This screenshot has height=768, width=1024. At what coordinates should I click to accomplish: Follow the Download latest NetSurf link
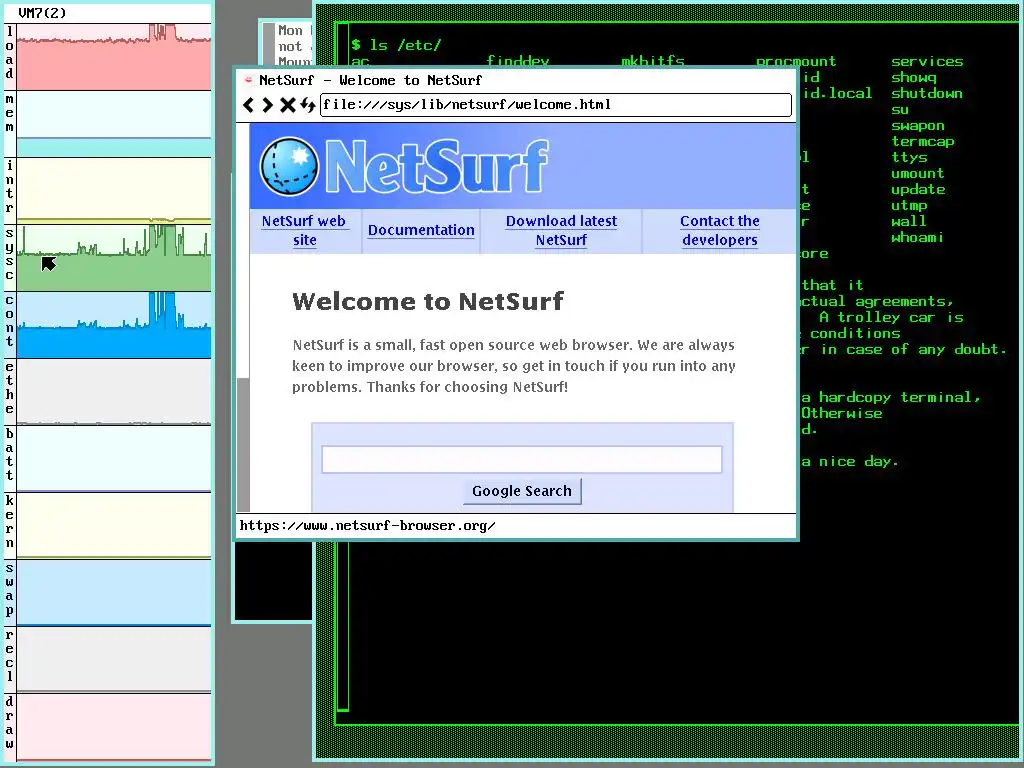tap(561, 231)
